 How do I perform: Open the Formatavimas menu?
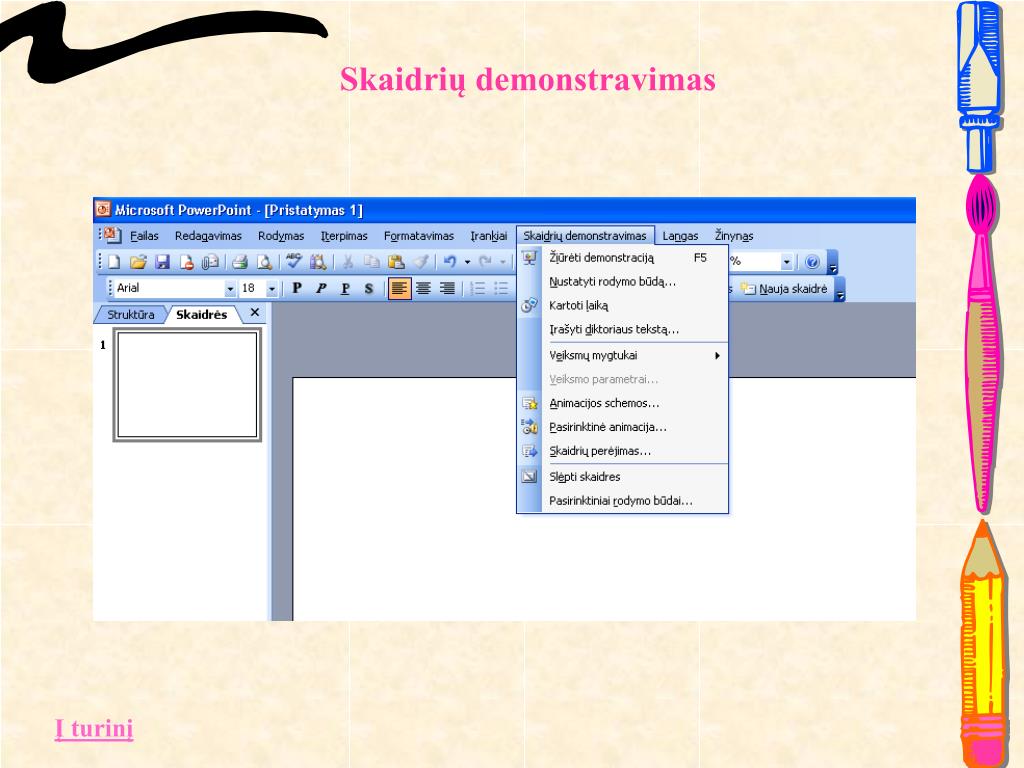pyautogui.click(x=419, y=236)
